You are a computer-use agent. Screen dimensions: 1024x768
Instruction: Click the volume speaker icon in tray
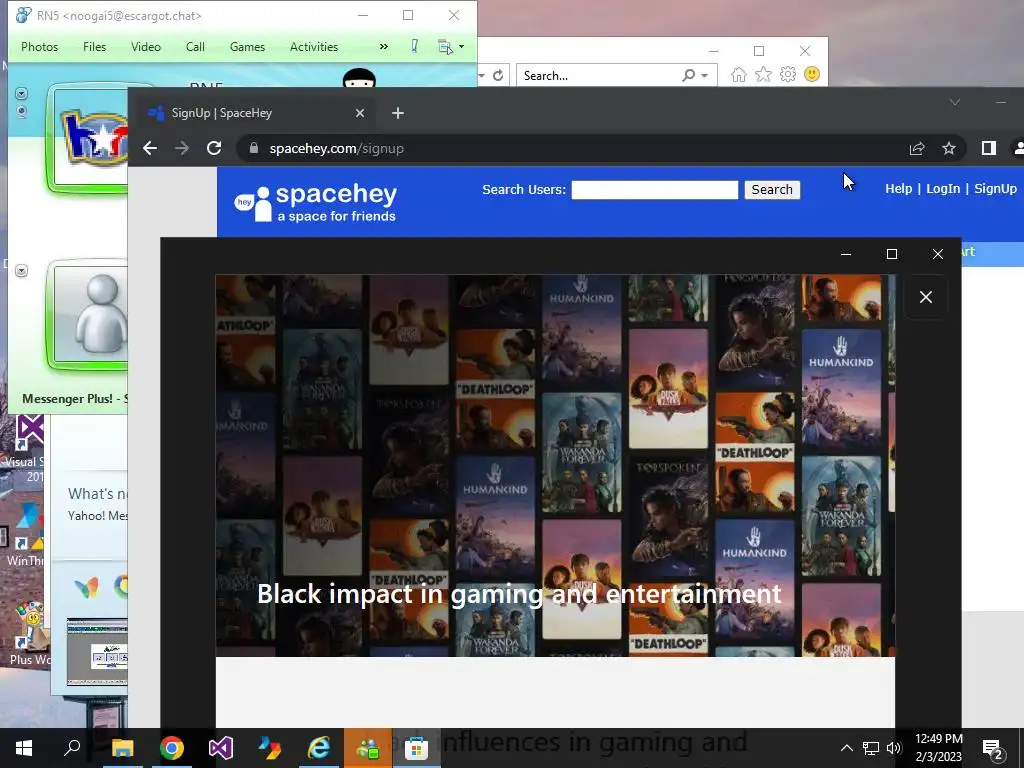(894, 748)
